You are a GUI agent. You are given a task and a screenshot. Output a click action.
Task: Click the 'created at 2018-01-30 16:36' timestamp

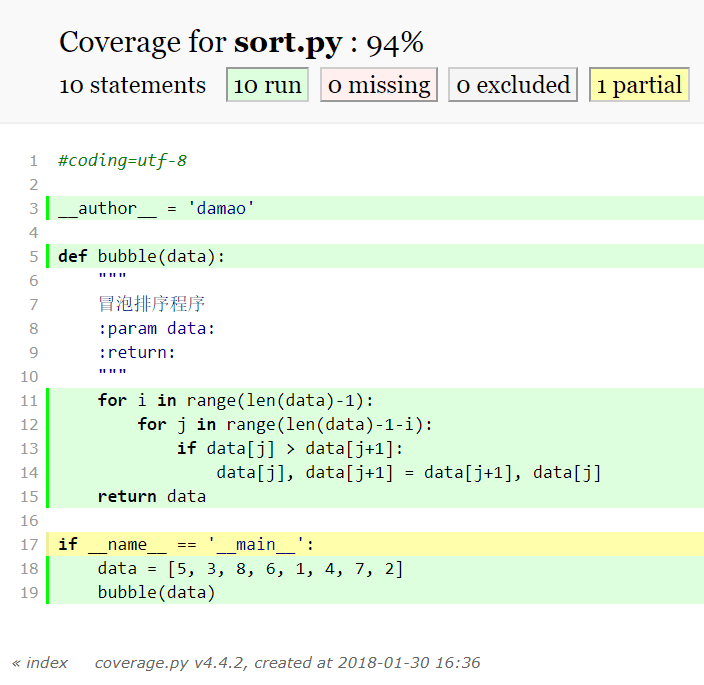click(367, 663)
